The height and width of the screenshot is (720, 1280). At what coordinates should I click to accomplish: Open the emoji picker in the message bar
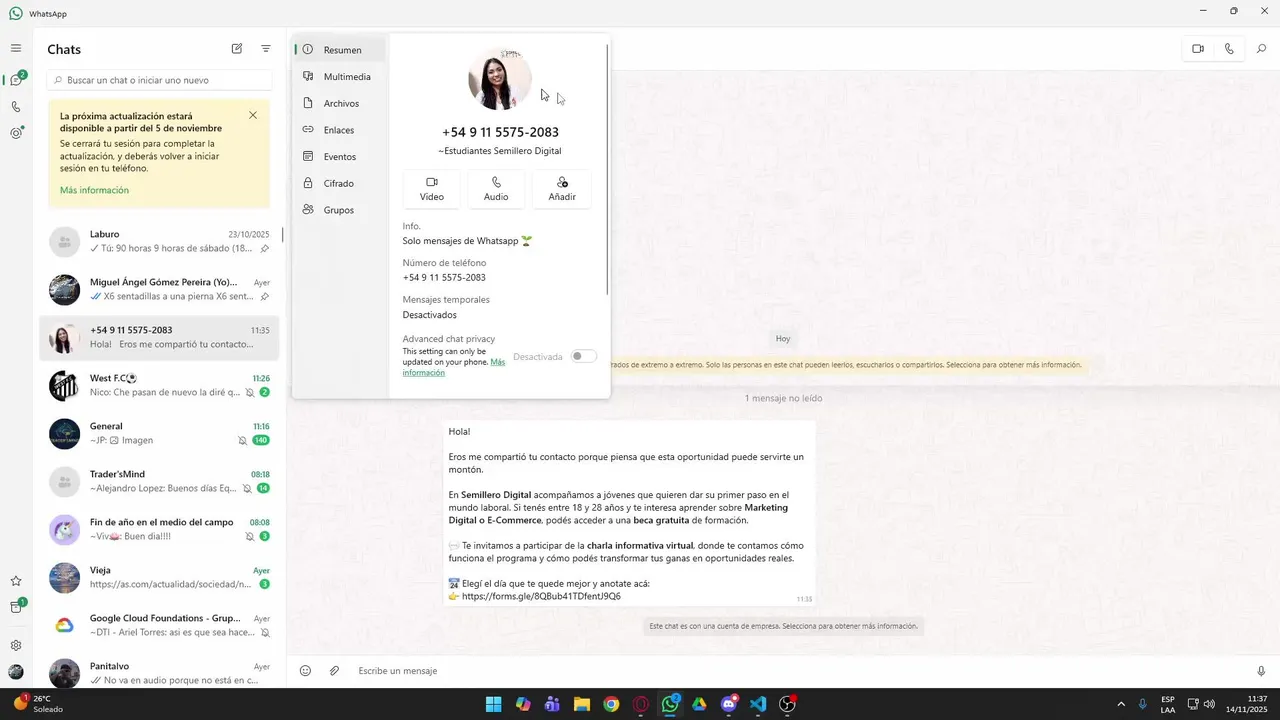306,671
